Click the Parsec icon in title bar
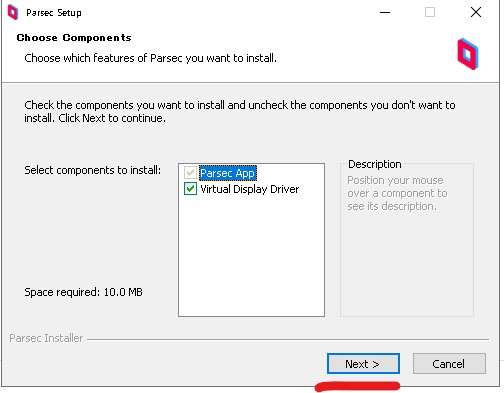 tap(13, 12)
